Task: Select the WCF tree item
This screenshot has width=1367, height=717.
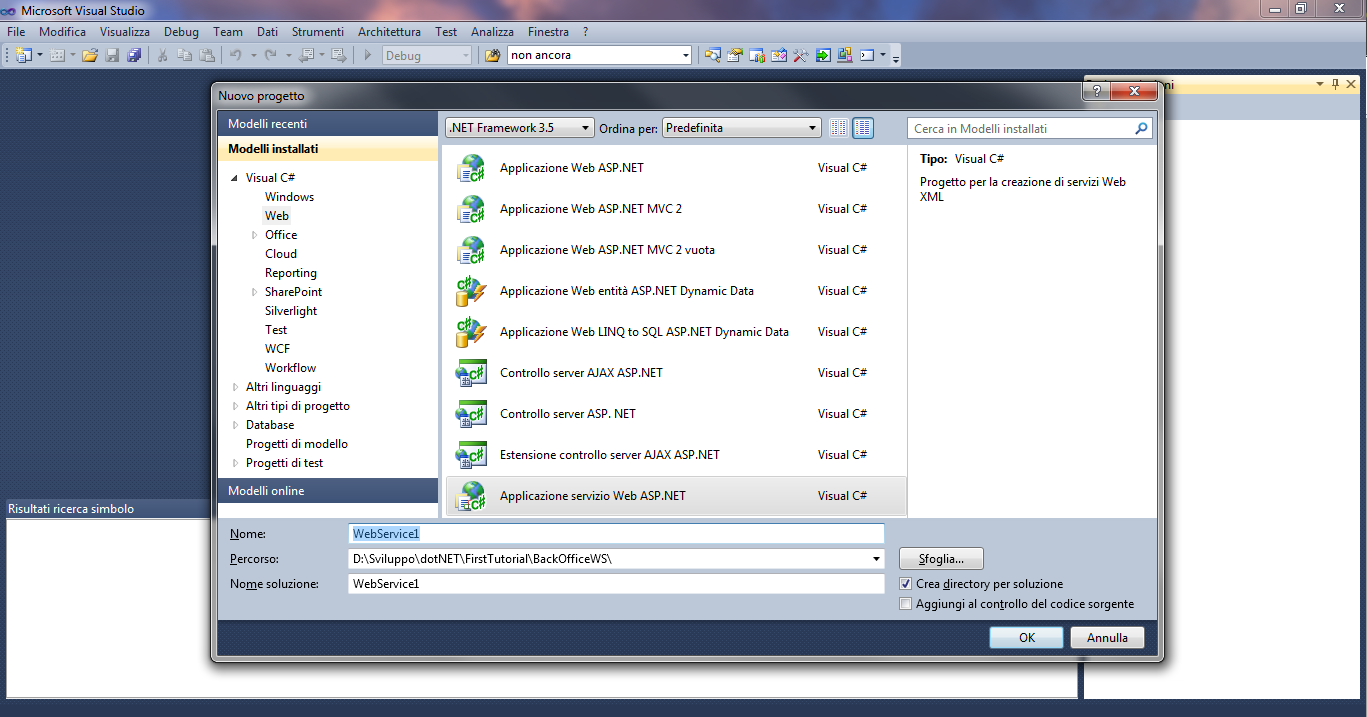Action: click(277, 349)
